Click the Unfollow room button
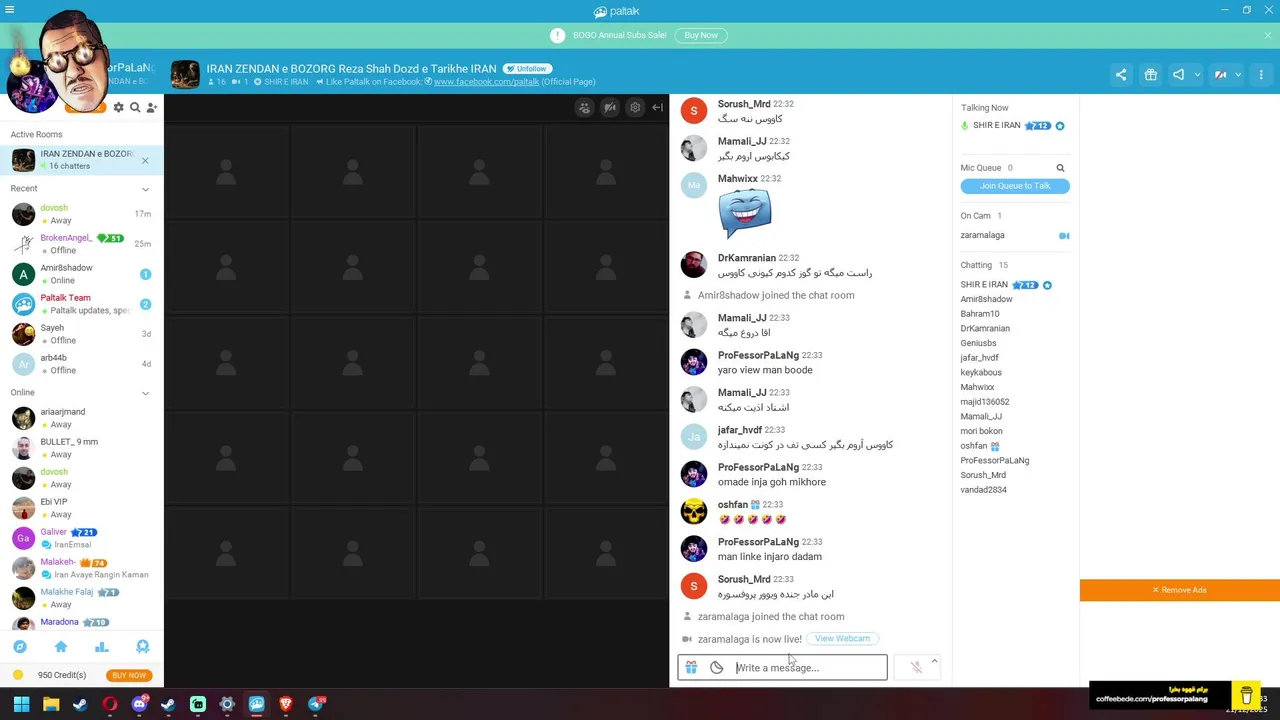The image size is (1280, 720). coord(527,69)
